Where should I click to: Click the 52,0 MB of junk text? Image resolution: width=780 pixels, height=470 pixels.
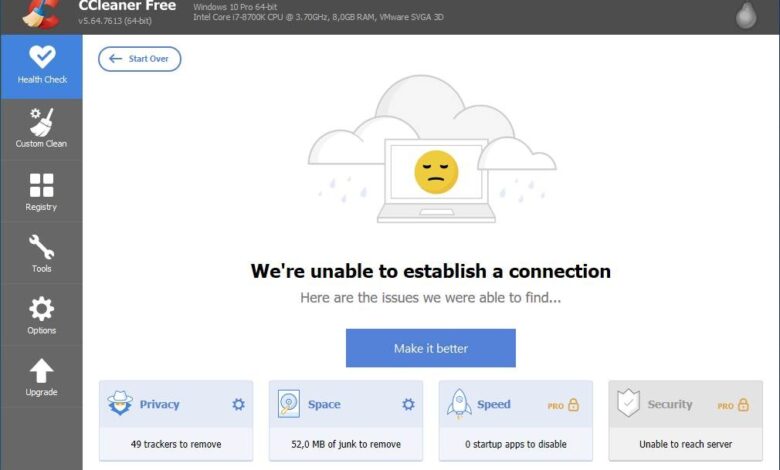click(346, 444)
